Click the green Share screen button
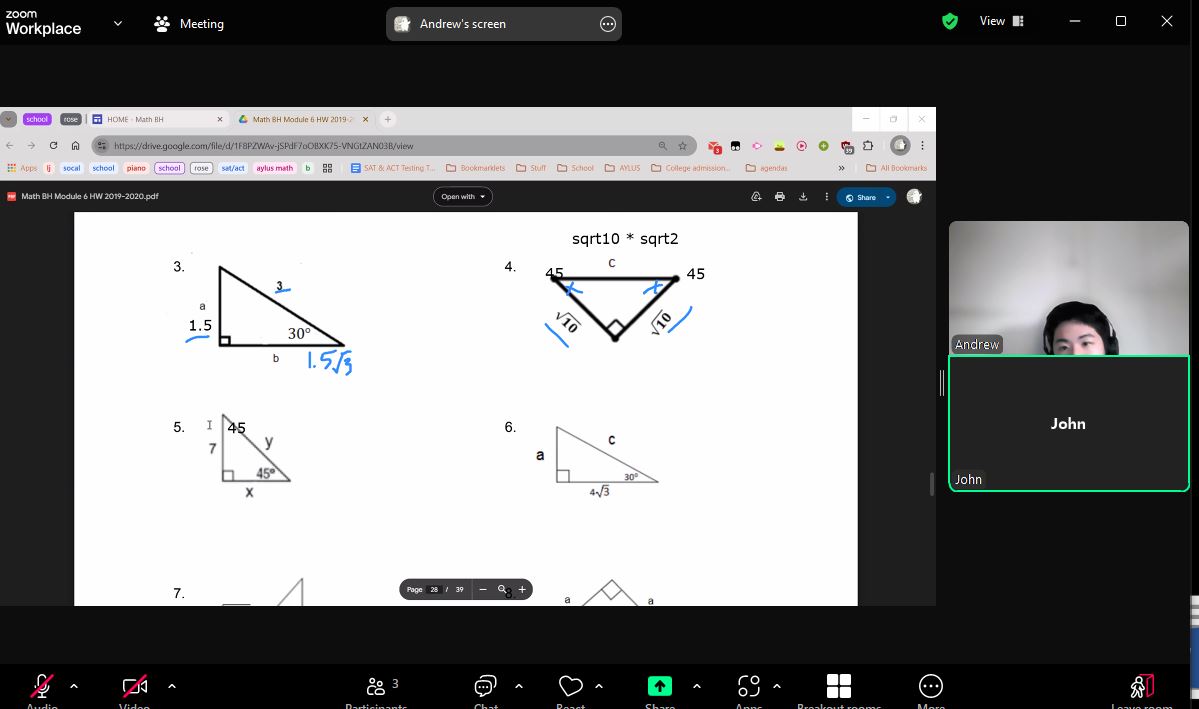This screenshot has width=1199, height=709. pyautogui.click(x=659, y=686)
